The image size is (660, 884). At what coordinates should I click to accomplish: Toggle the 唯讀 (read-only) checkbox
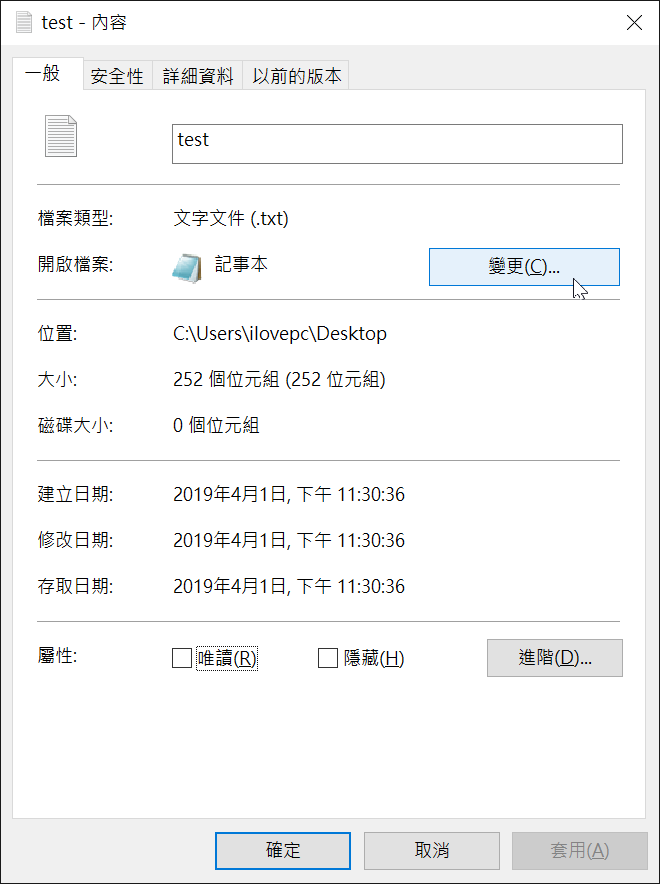coord(181,658)
